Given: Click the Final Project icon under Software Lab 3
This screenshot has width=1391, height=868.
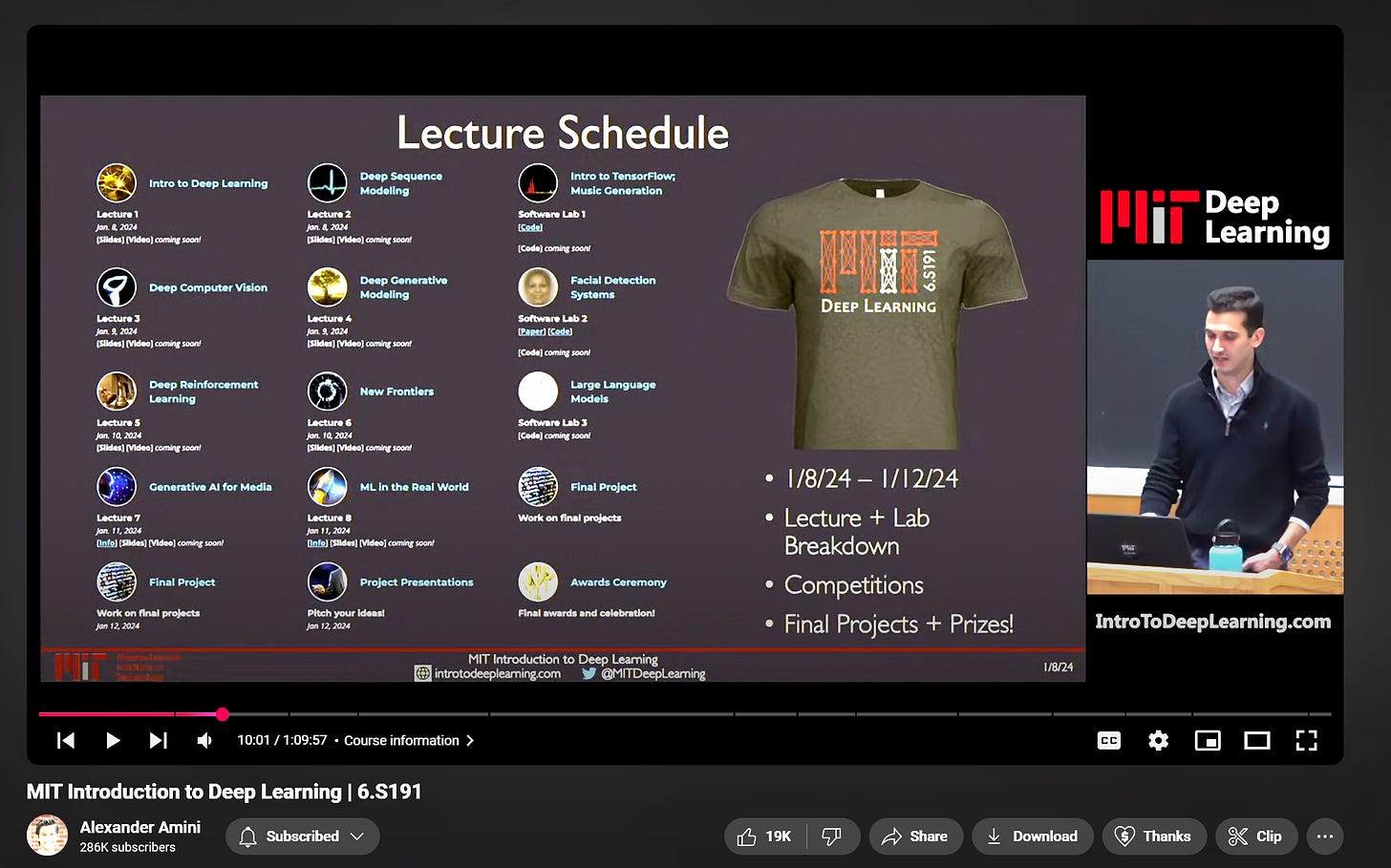Looking at the screenshot, I should point(538,486).
